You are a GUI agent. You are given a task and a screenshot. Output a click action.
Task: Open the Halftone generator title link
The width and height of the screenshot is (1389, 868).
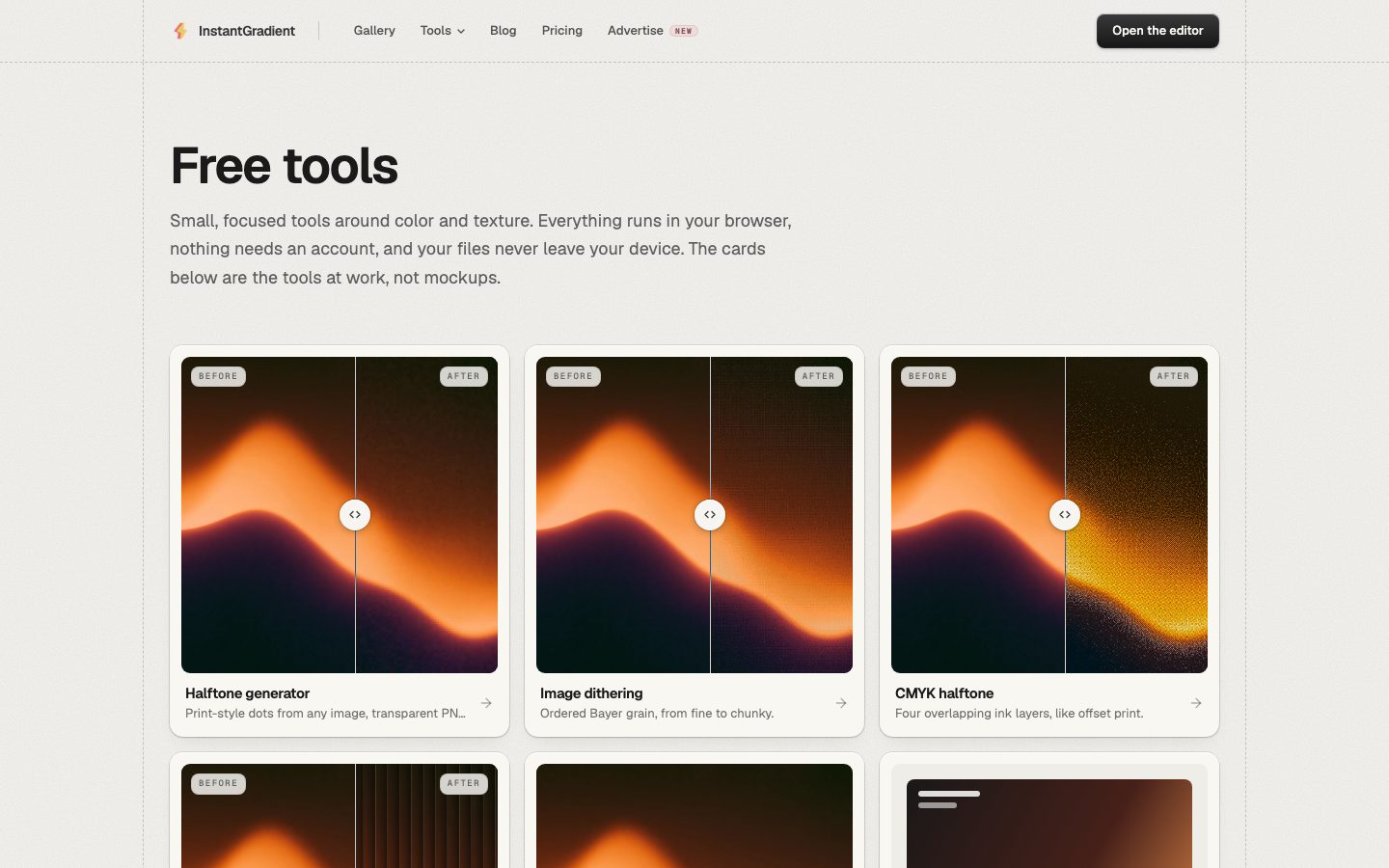[247, 693]
